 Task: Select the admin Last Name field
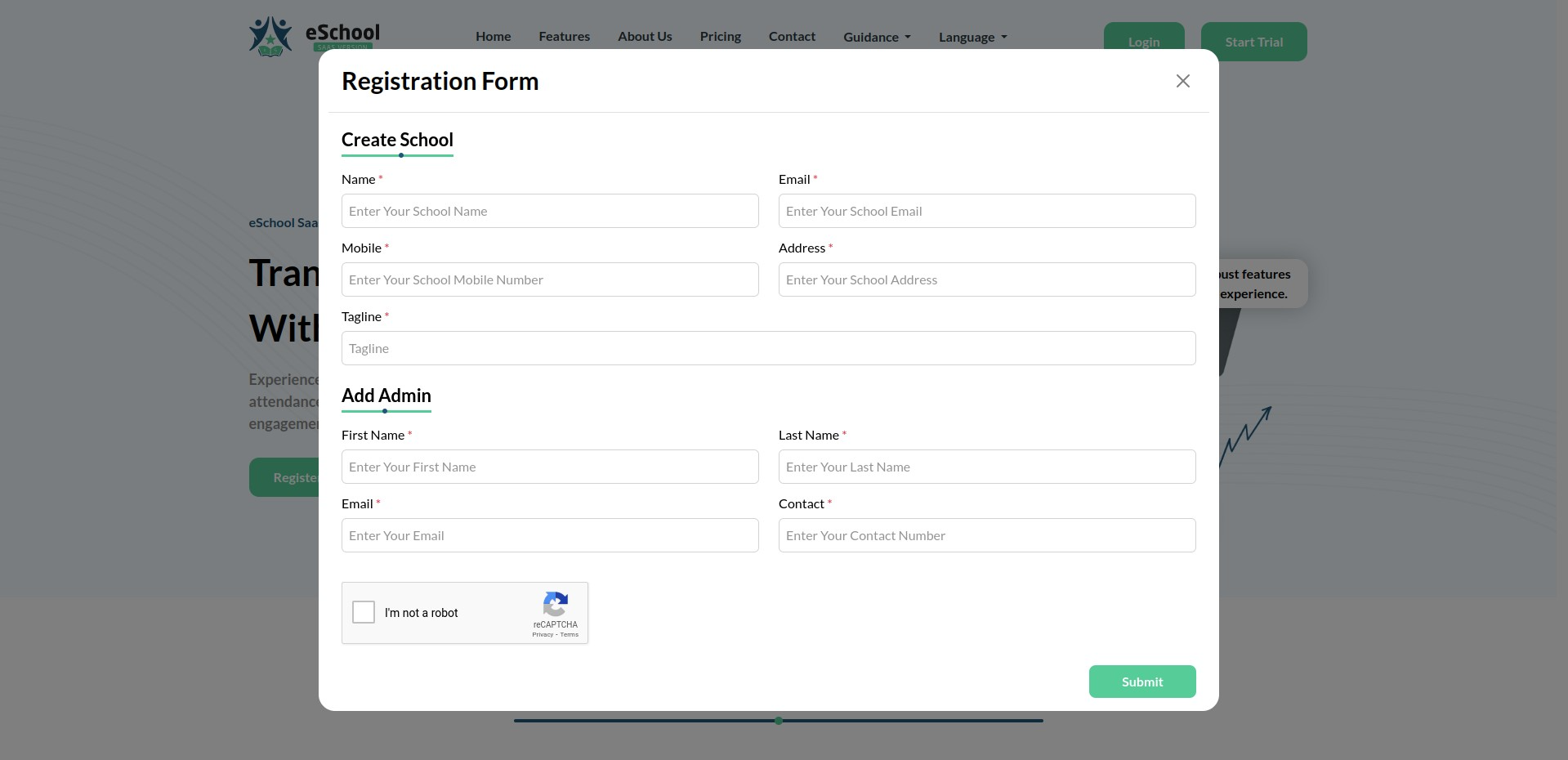click(x=986, y=467)
